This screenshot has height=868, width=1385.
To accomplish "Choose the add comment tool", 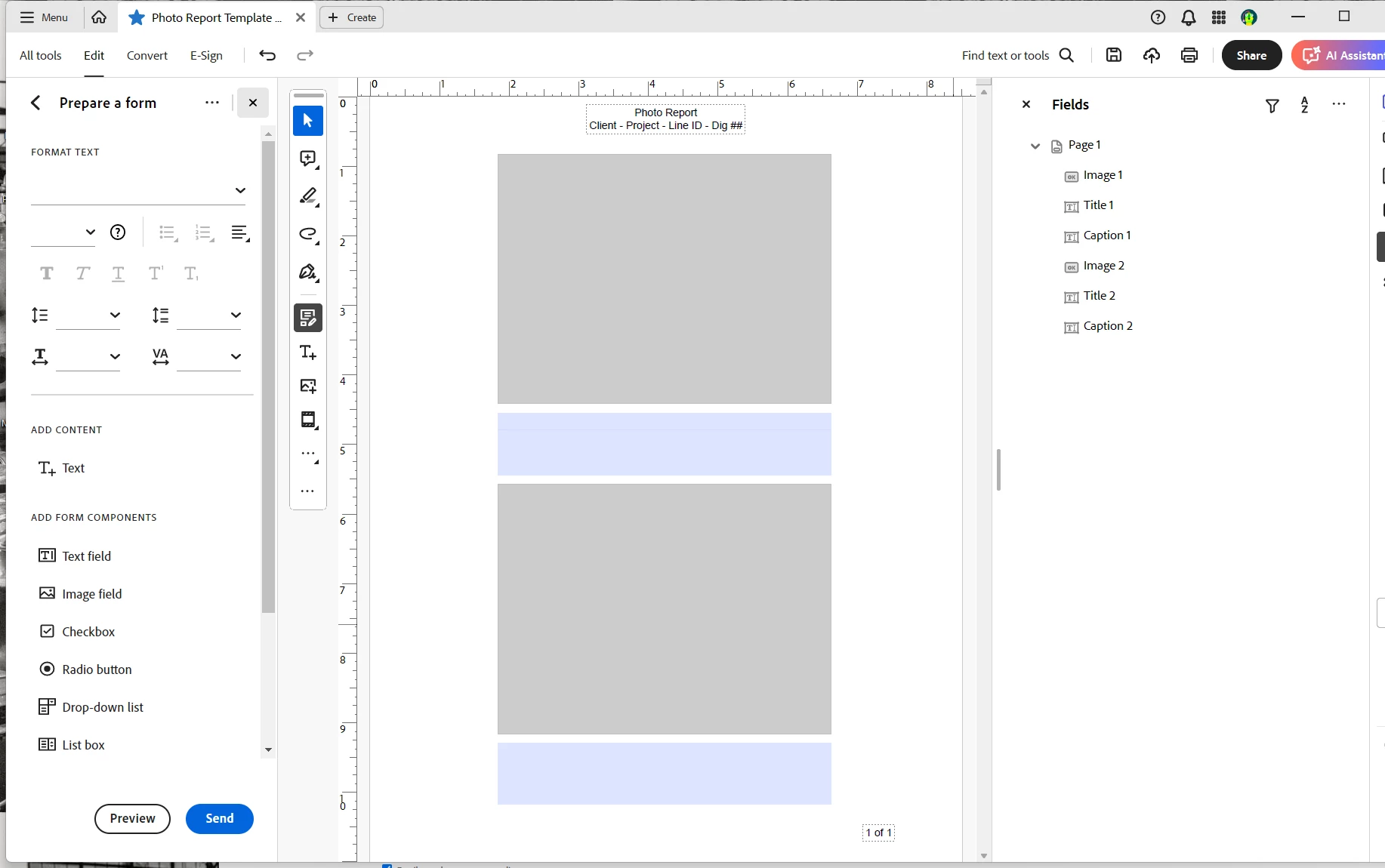I will (x=308, y=159).
